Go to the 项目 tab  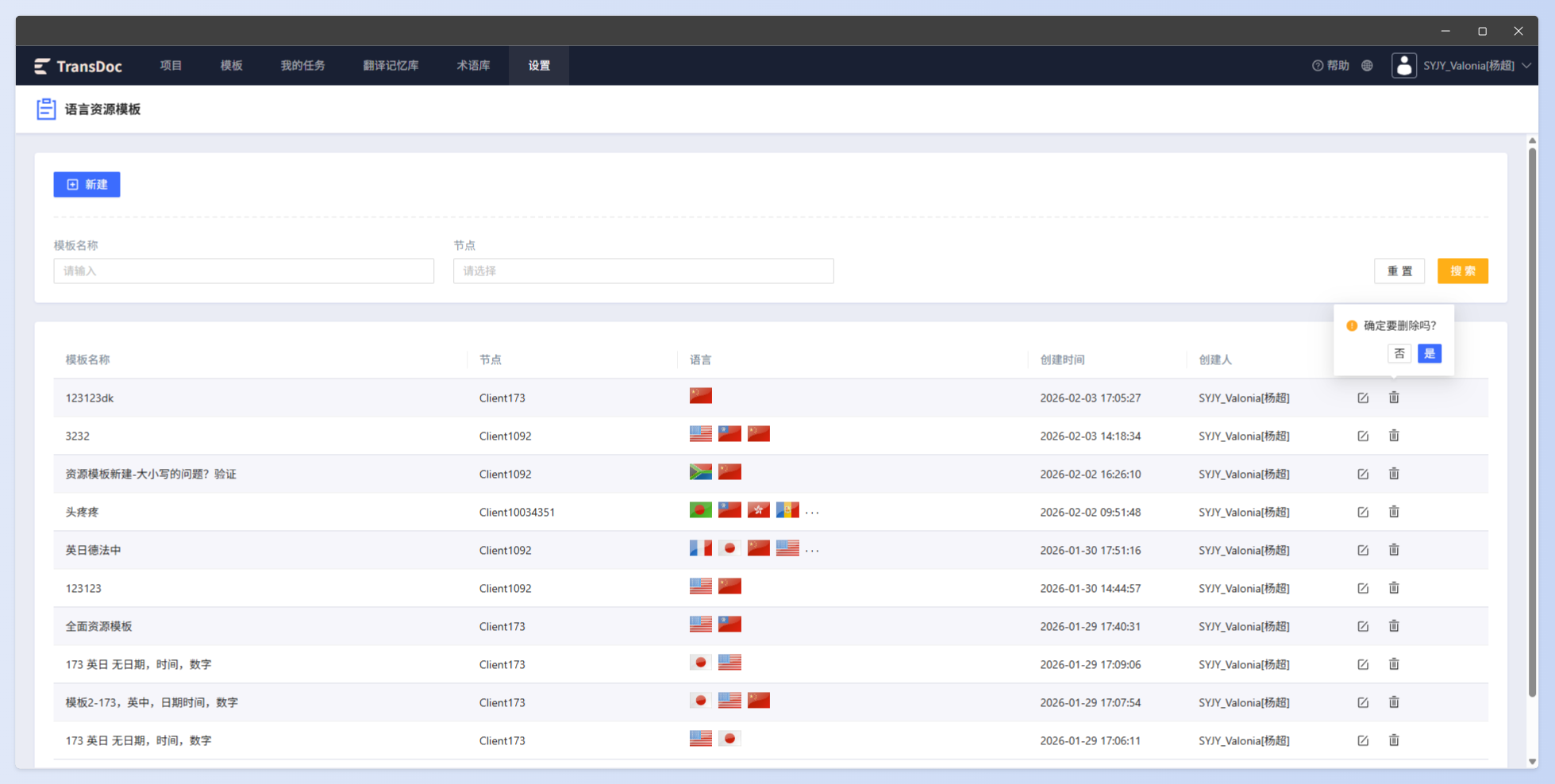[171, 65]
